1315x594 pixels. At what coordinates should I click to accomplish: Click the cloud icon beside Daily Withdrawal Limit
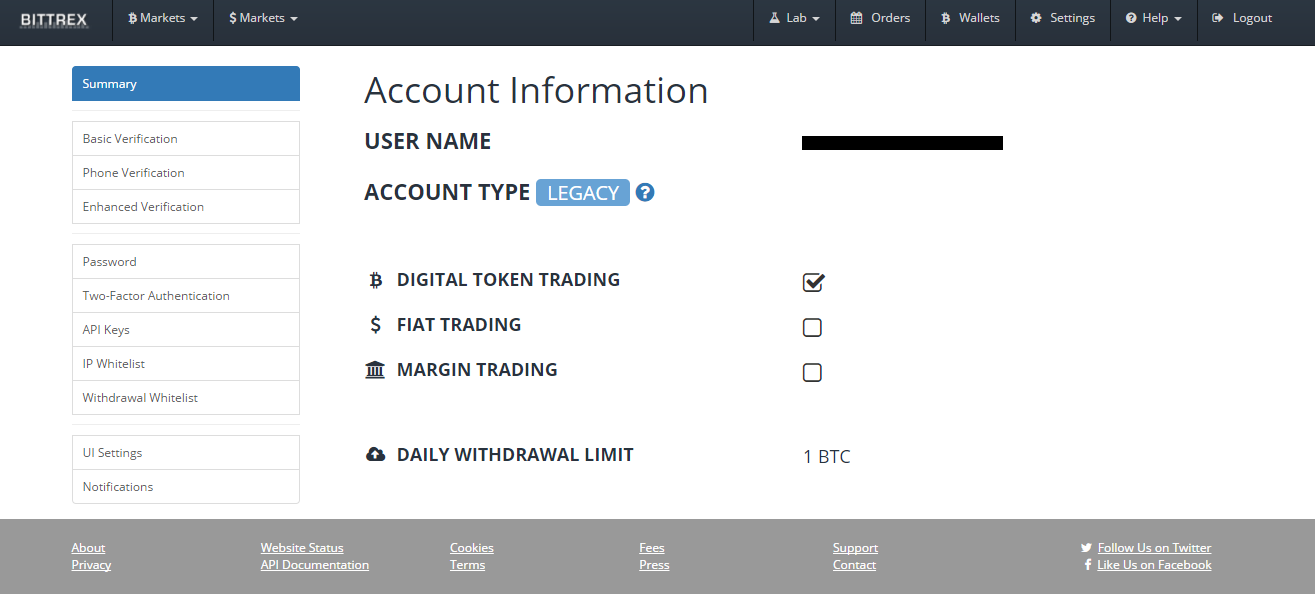tap(376, 455)
